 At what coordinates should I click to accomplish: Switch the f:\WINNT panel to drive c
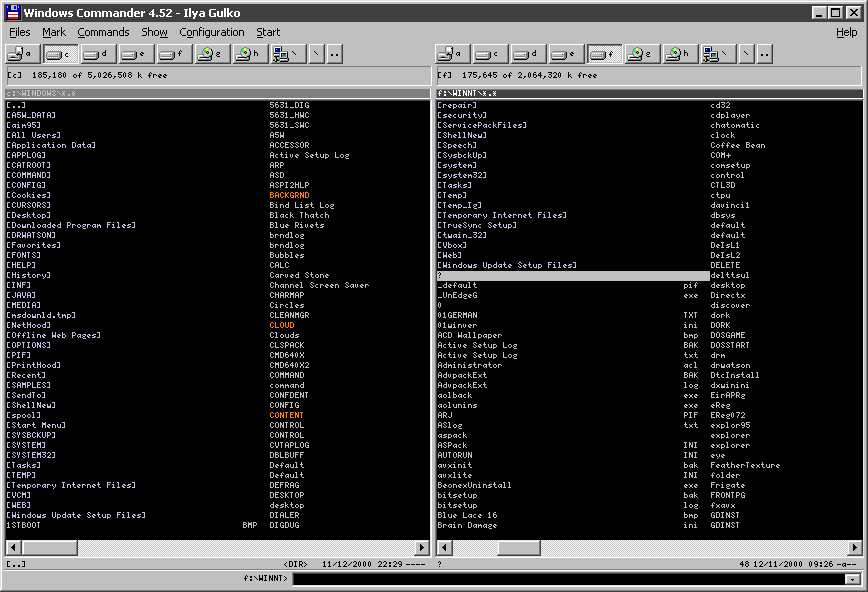click(490, 54)
